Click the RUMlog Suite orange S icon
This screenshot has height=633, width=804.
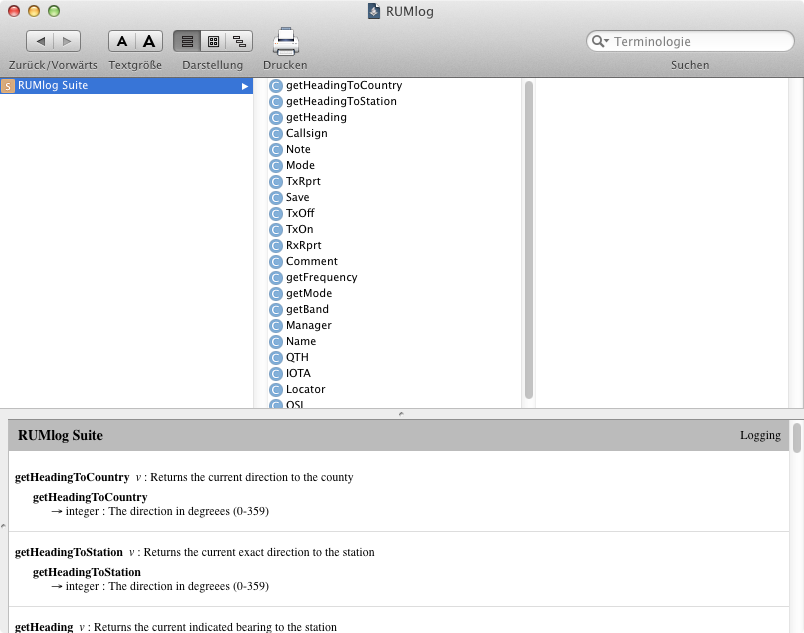point(8,86)
